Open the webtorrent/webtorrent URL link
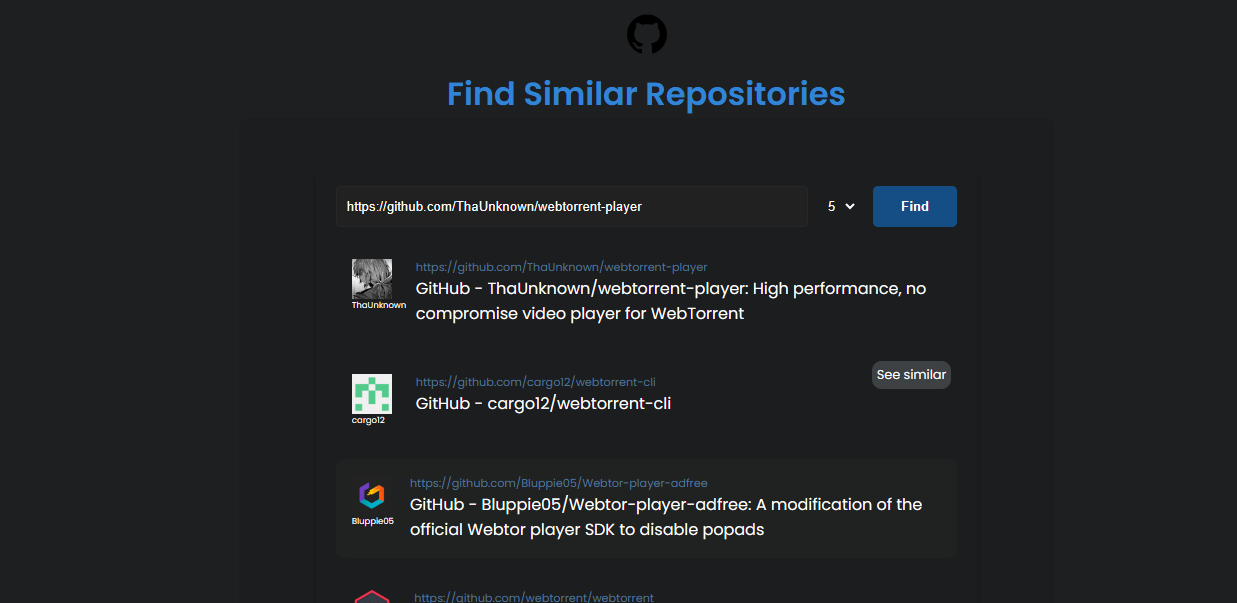Image resolution: width=1237 pixels, height=603 pixels. coord(534,597)
